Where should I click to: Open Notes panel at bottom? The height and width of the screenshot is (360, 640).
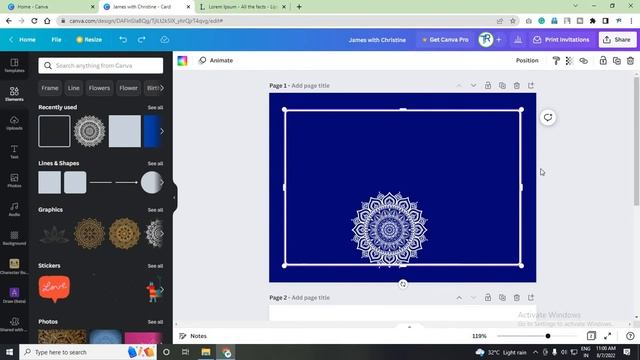(193, 336)
